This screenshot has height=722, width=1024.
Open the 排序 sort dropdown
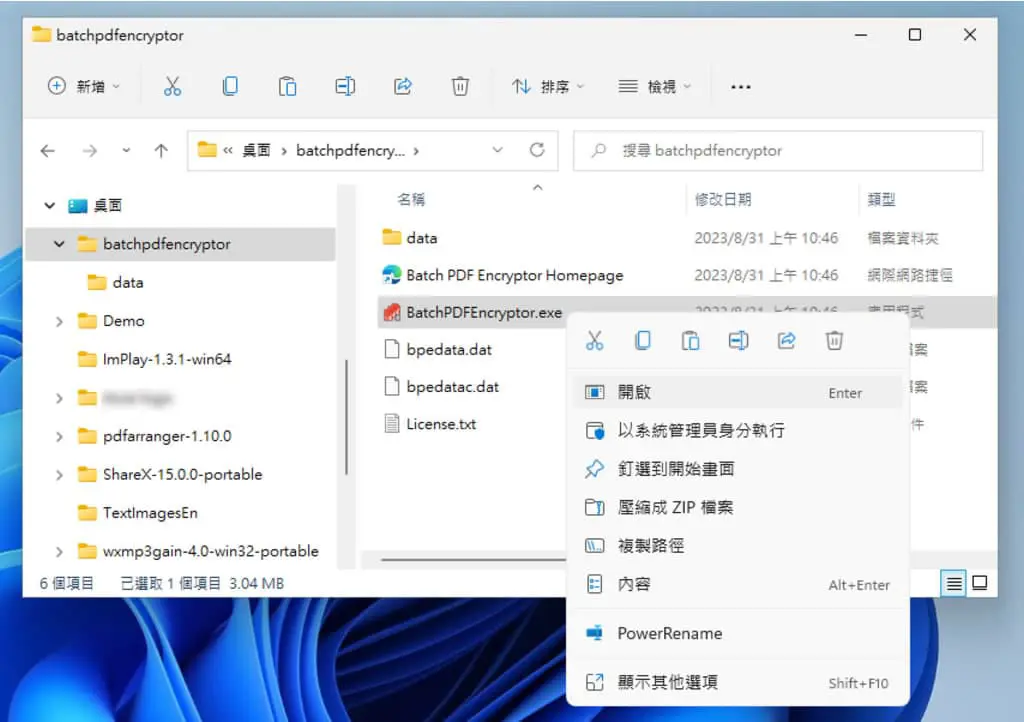click(x=547, y=87)
